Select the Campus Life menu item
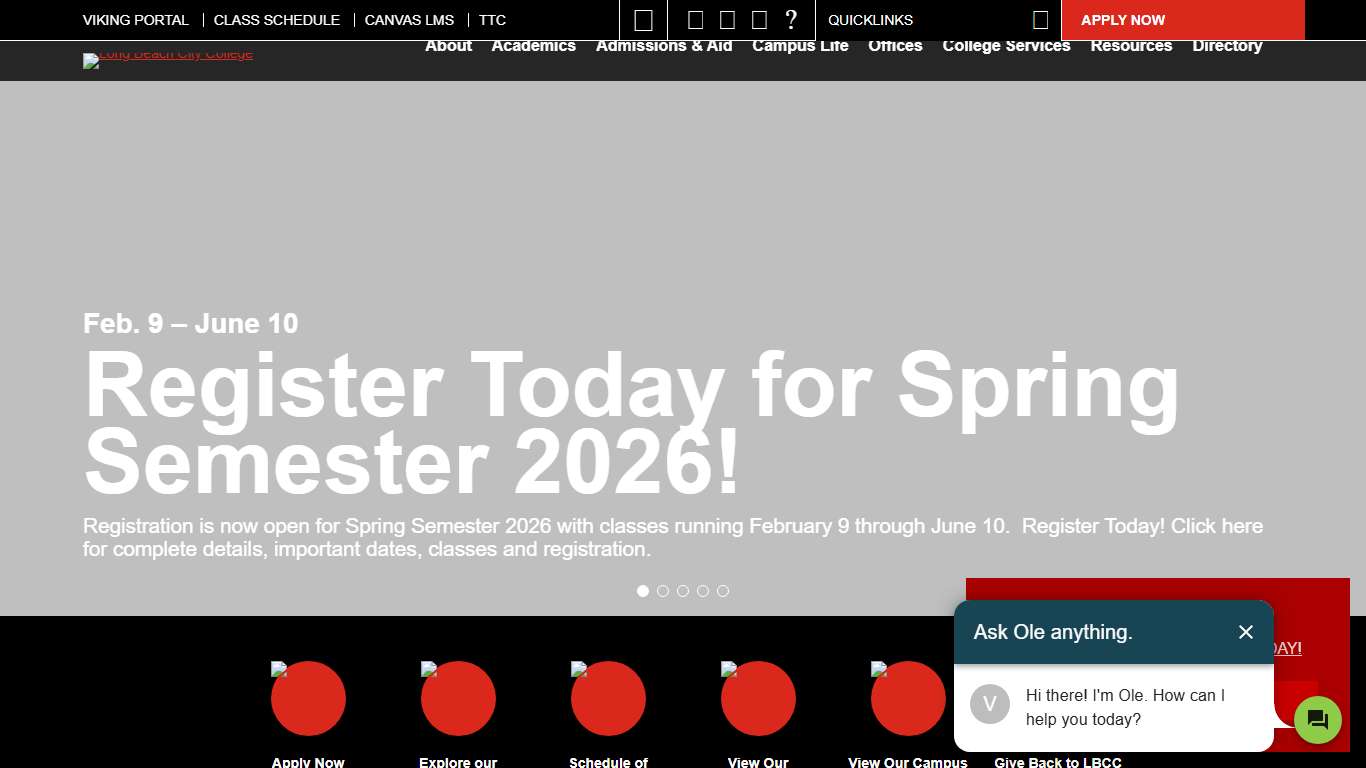 800,45
